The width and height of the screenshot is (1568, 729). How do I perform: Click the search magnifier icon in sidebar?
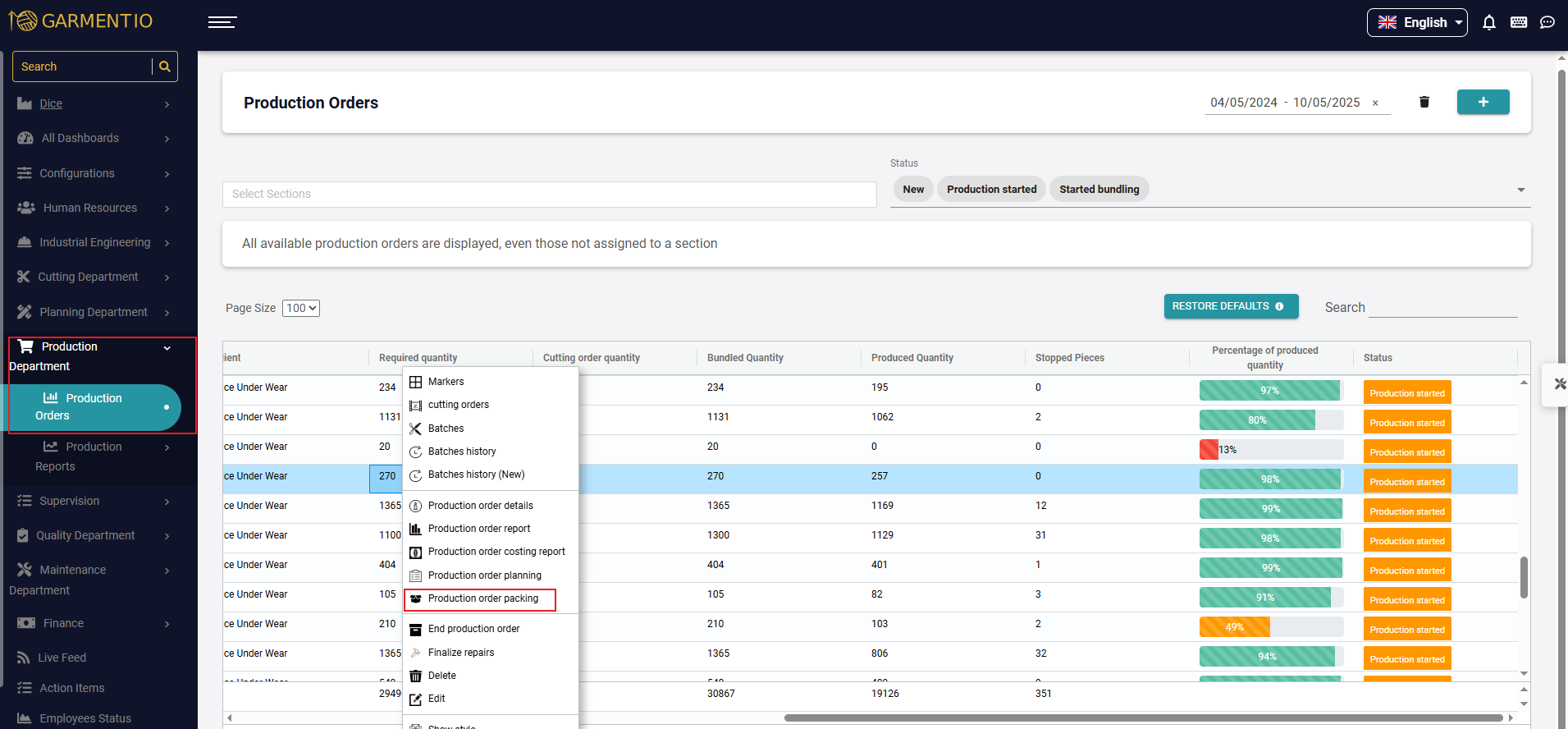pos(165,66)
